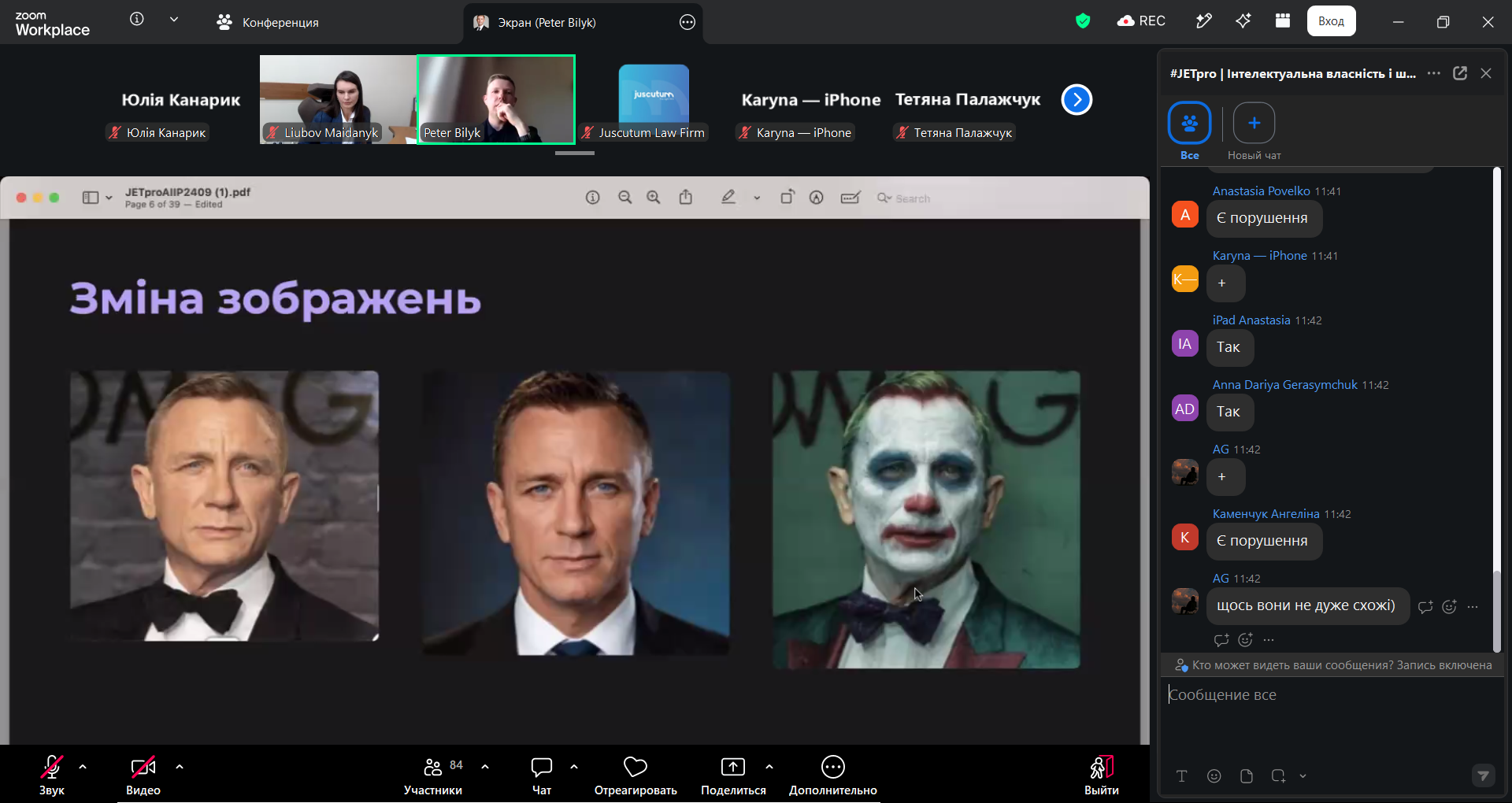Toggle the Чат chat panel
Screen dimensions: 1512x803
click(x=542, y=775)
